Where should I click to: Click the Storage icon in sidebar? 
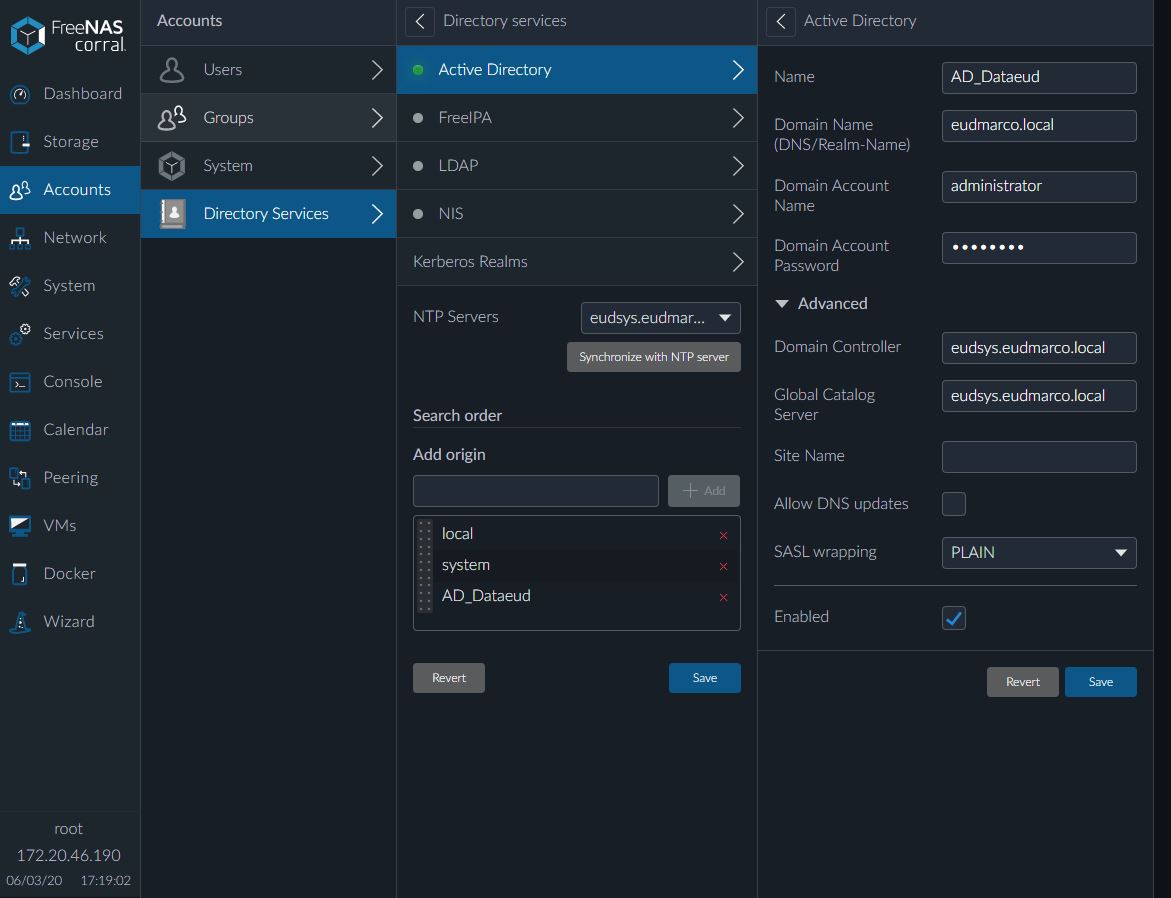[x=20, y=142]
